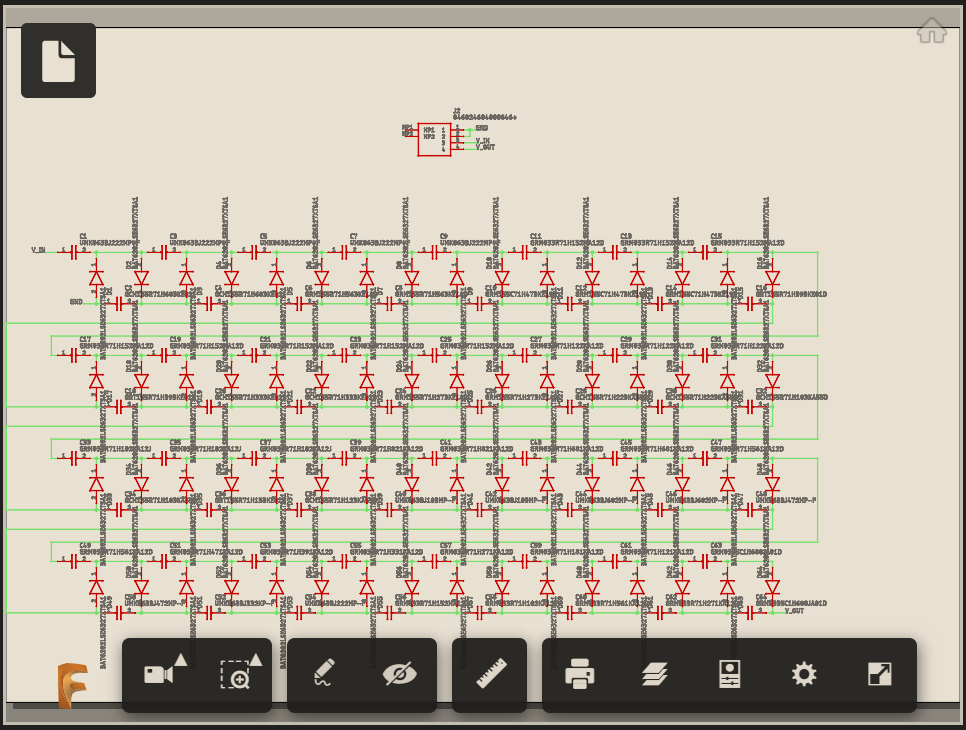Activate the markup pencil tool
The image size is (966, 730).
click(x=324, y=673)
